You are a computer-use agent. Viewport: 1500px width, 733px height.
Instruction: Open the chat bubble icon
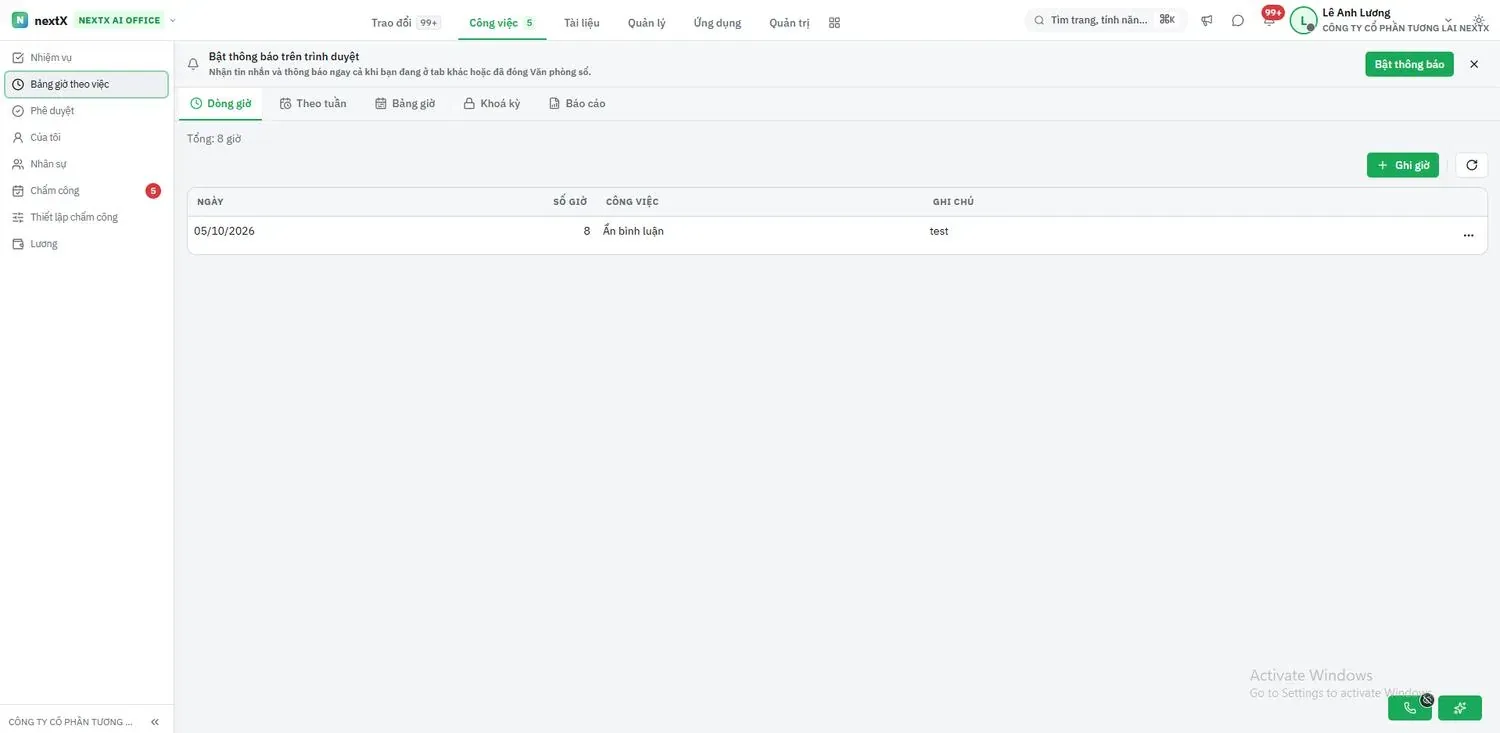pyautogui.click(x=1238, y=21)
